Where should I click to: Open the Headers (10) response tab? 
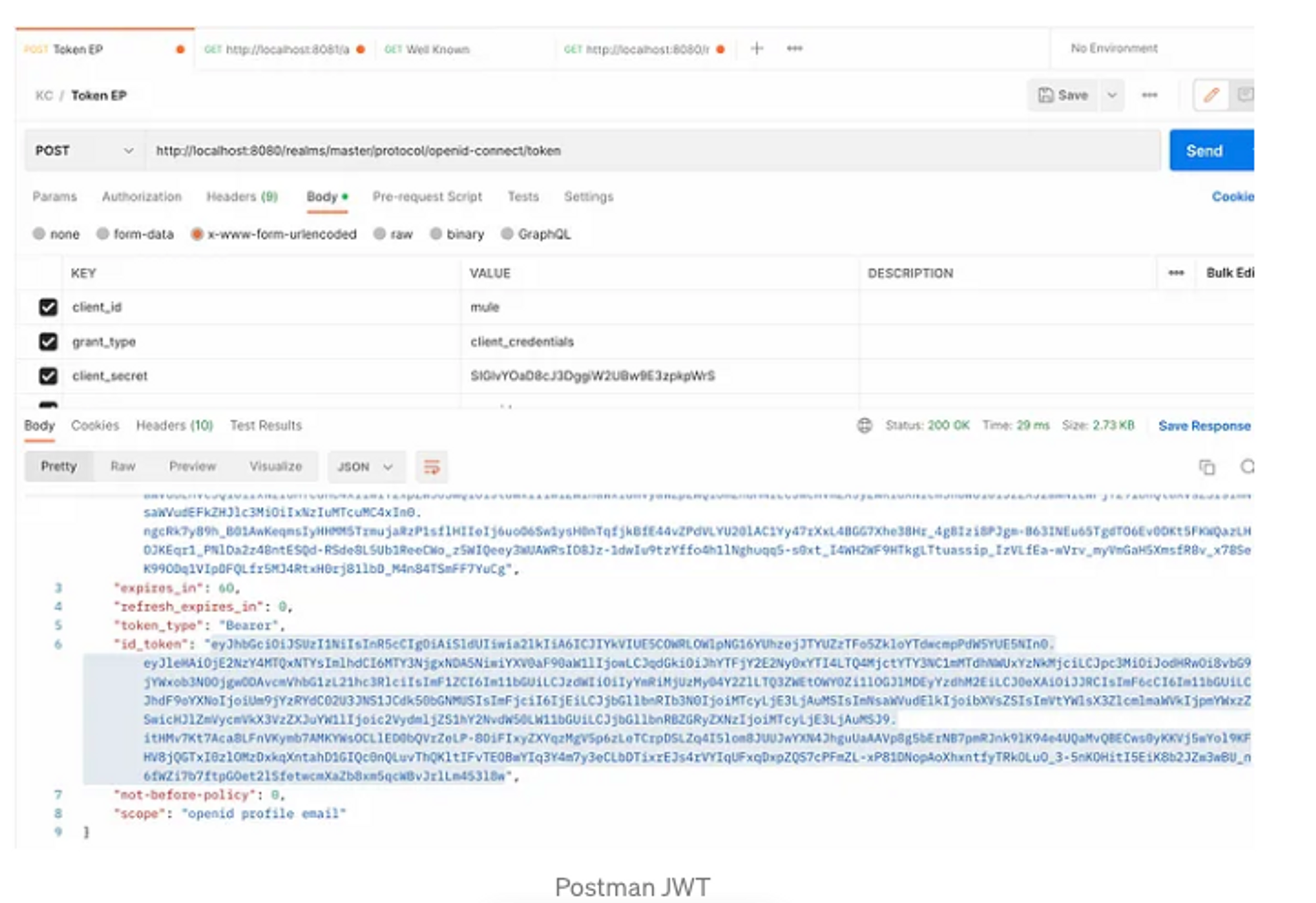[x=174, y=425]
